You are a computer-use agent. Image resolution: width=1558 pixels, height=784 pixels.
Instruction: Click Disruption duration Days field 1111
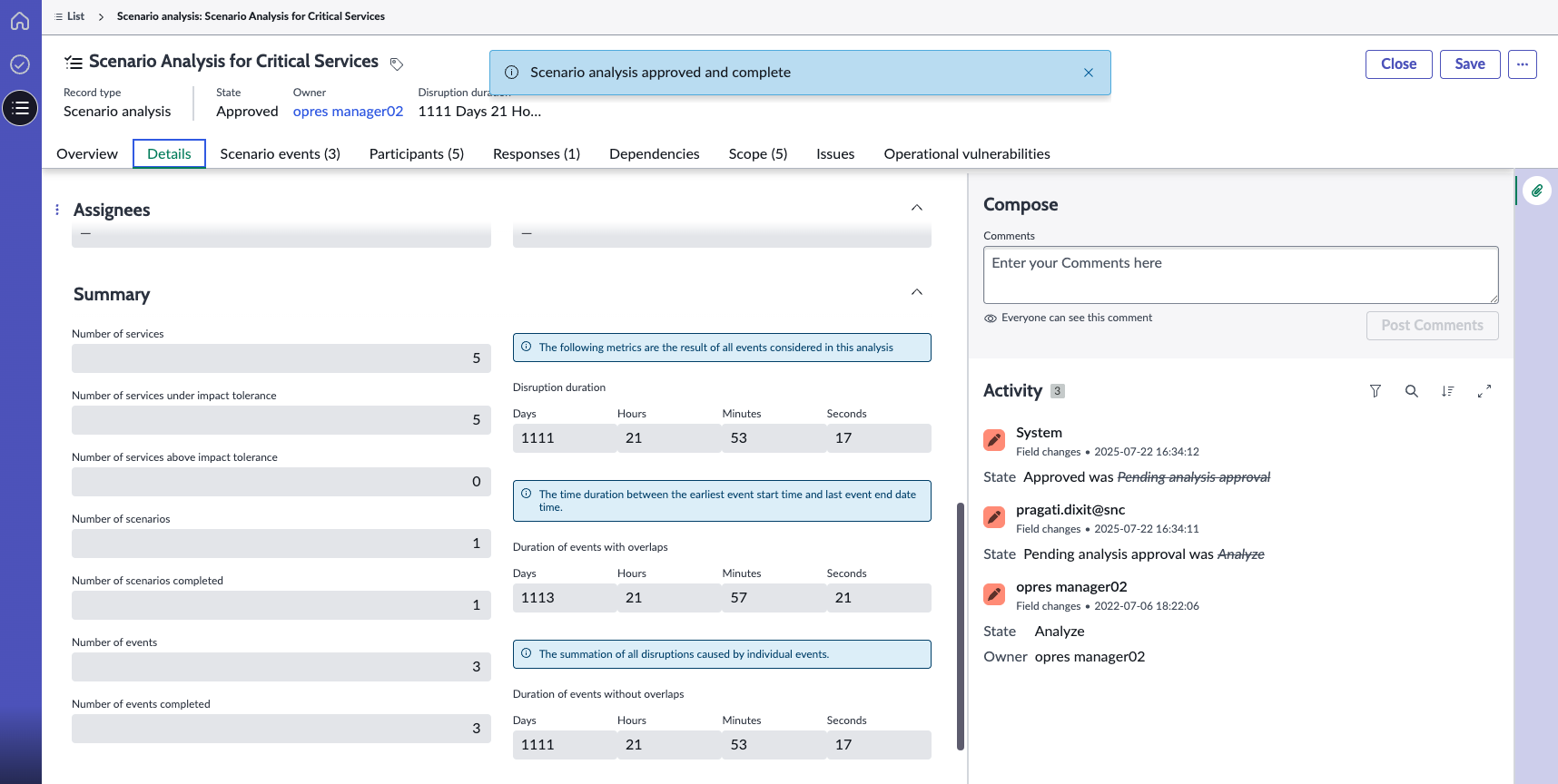click(565, 438)
